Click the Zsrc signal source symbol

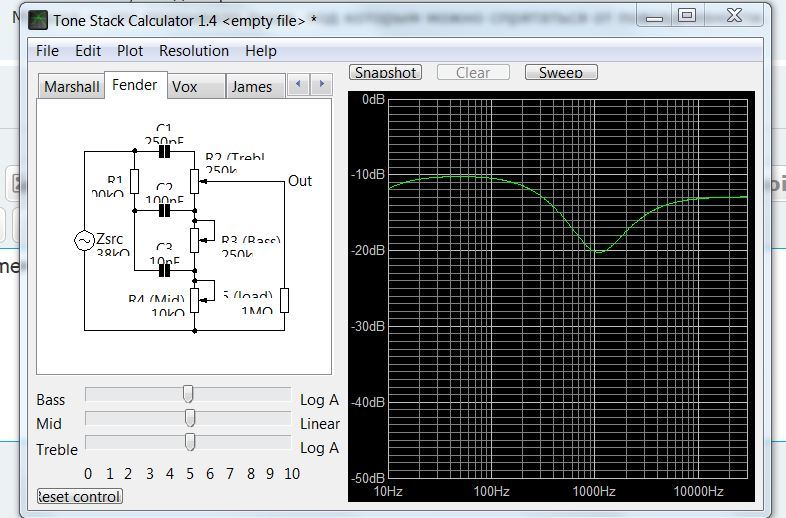(85, 241)
